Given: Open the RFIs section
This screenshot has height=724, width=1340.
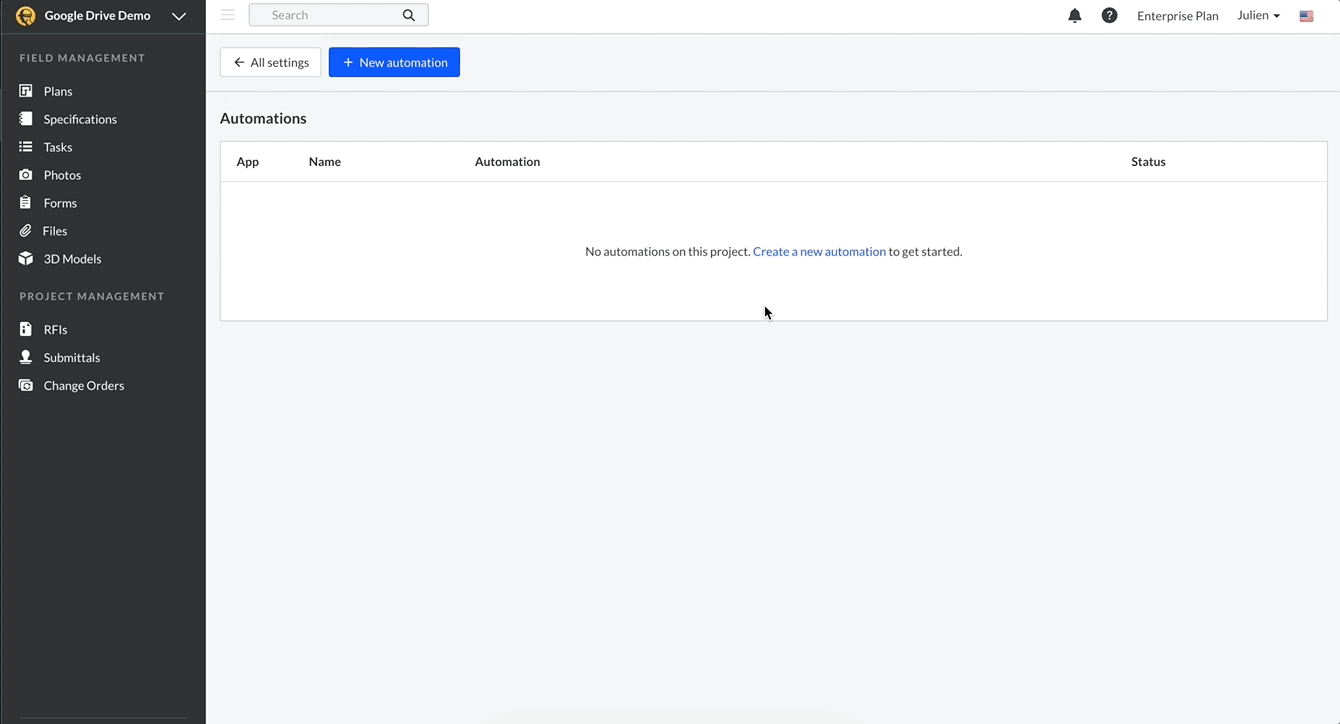Looking at the screenshot, I should pos(52,328).
